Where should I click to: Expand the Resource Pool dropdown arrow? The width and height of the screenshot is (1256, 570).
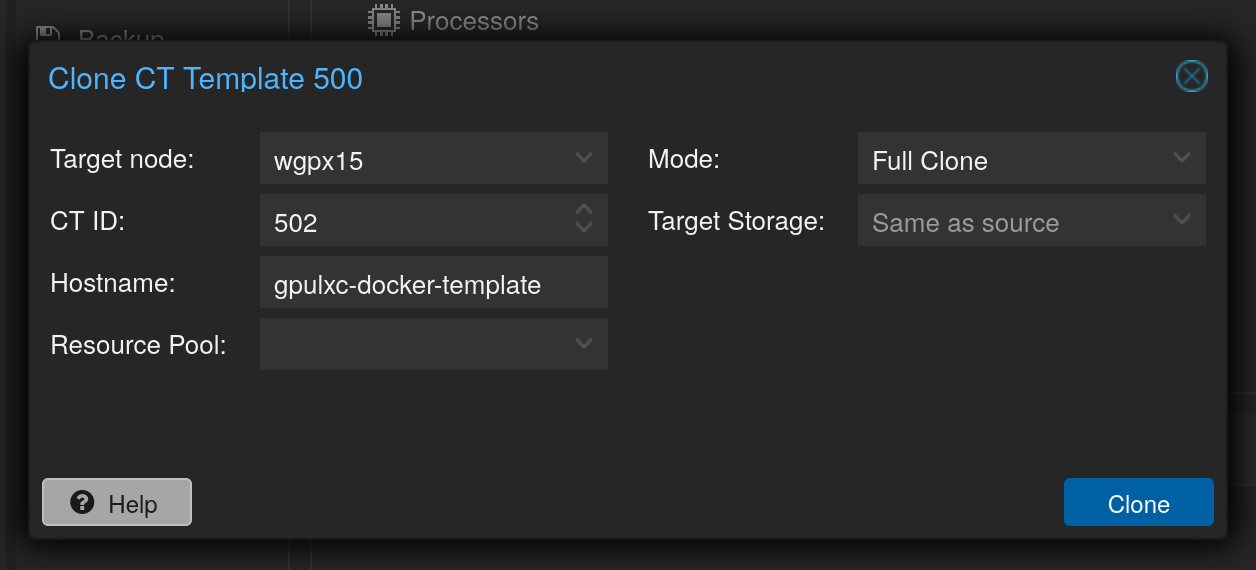click(x=584, y=344)
